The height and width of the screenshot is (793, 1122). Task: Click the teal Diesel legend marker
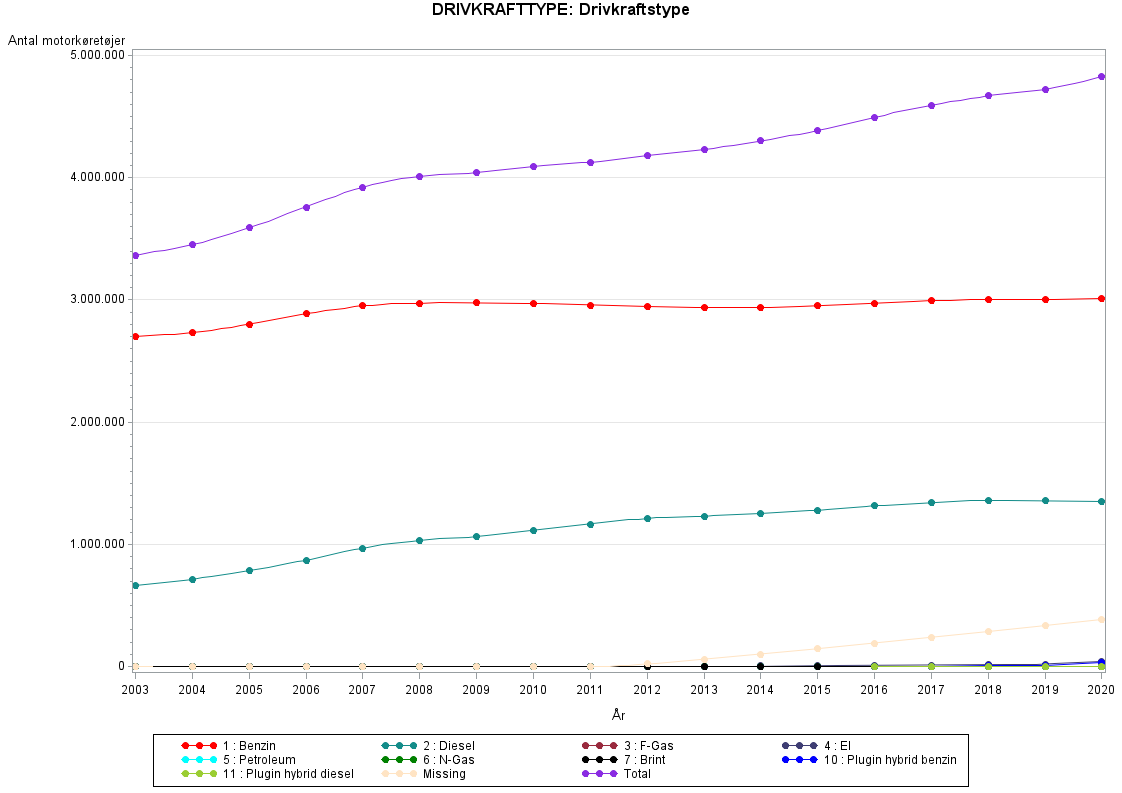pyautogui.click(x=399, y=746)
